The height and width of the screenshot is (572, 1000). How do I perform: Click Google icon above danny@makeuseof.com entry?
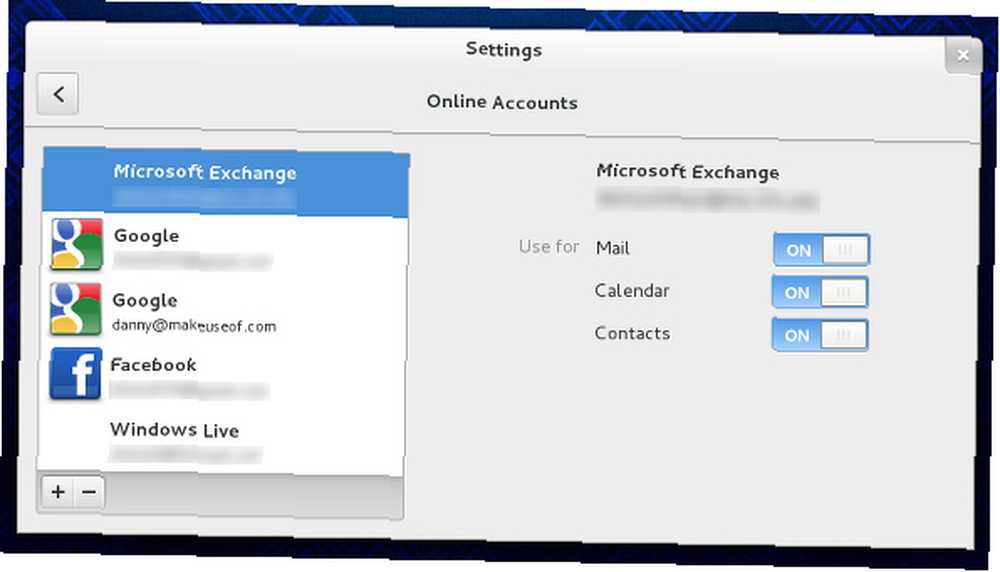click(76, 309)
